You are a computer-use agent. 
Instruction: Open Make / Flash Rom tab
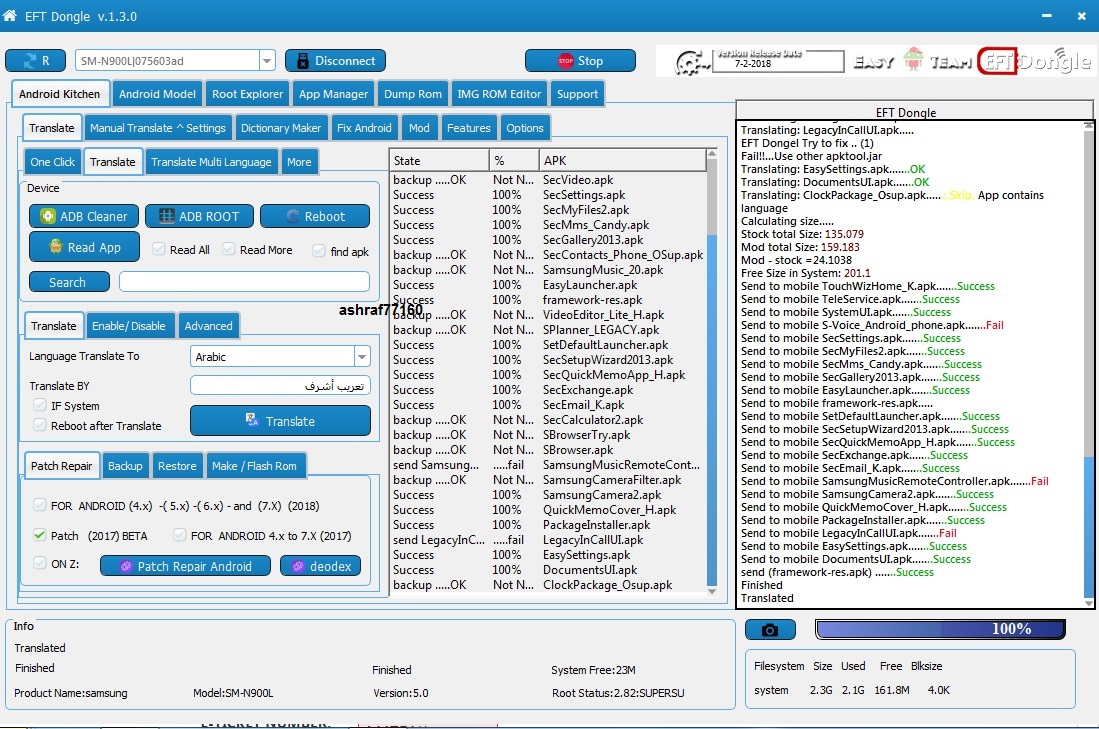pos(254,466)
